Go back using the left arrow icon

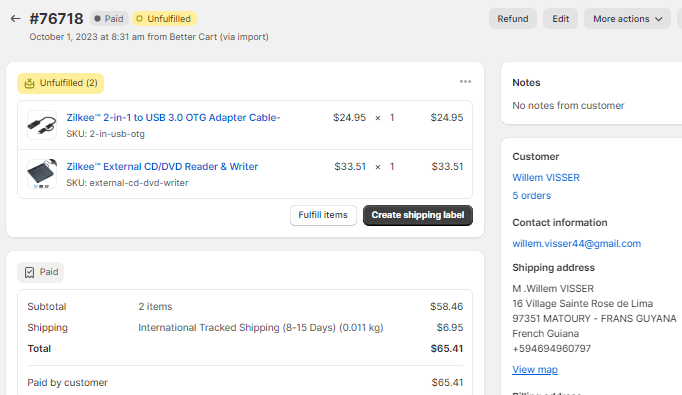(x=15, y=19)
